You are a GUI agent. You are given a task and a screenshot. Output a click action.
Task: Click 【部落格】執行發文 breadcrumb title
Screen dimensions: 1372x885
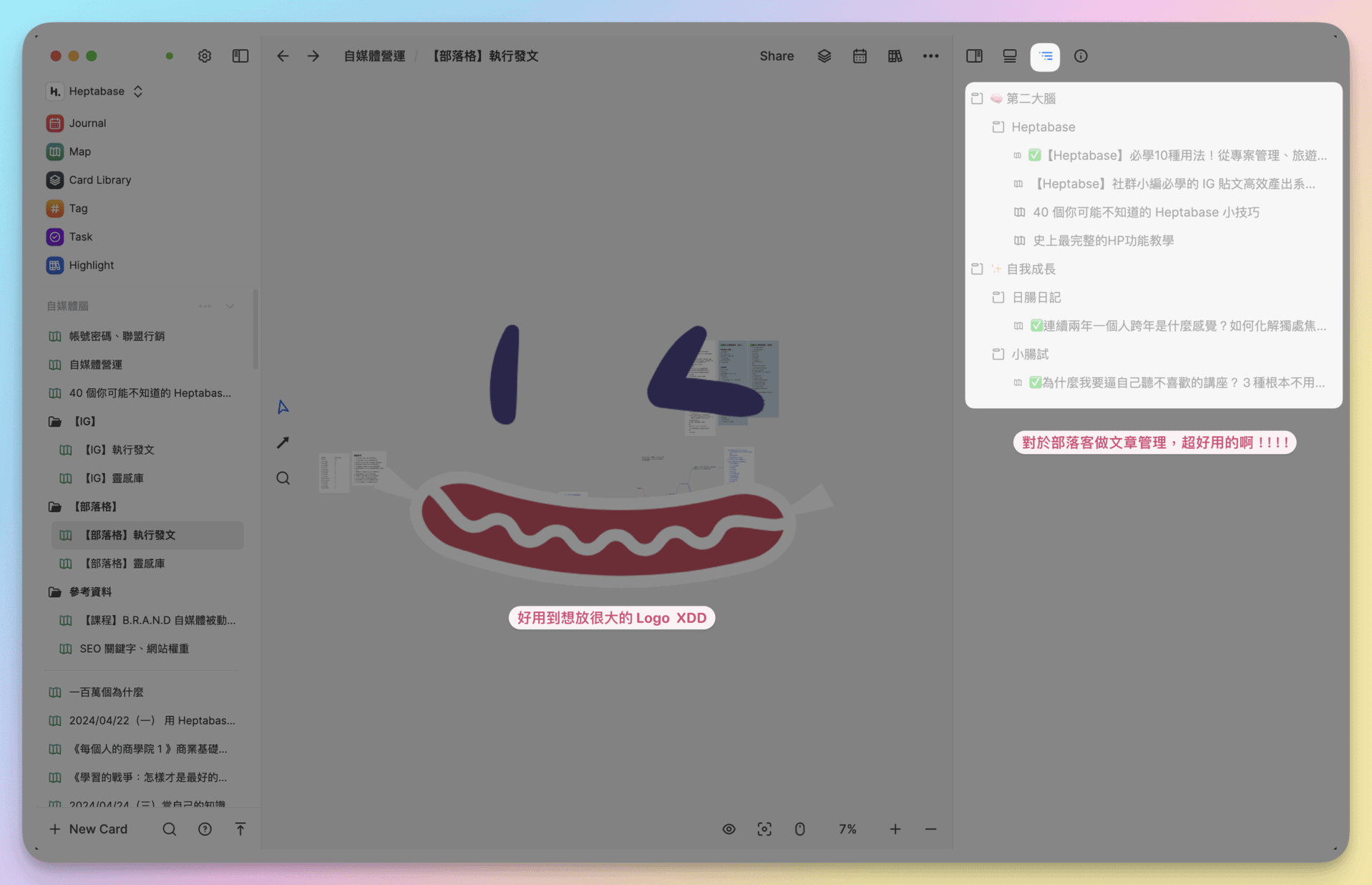484,56
